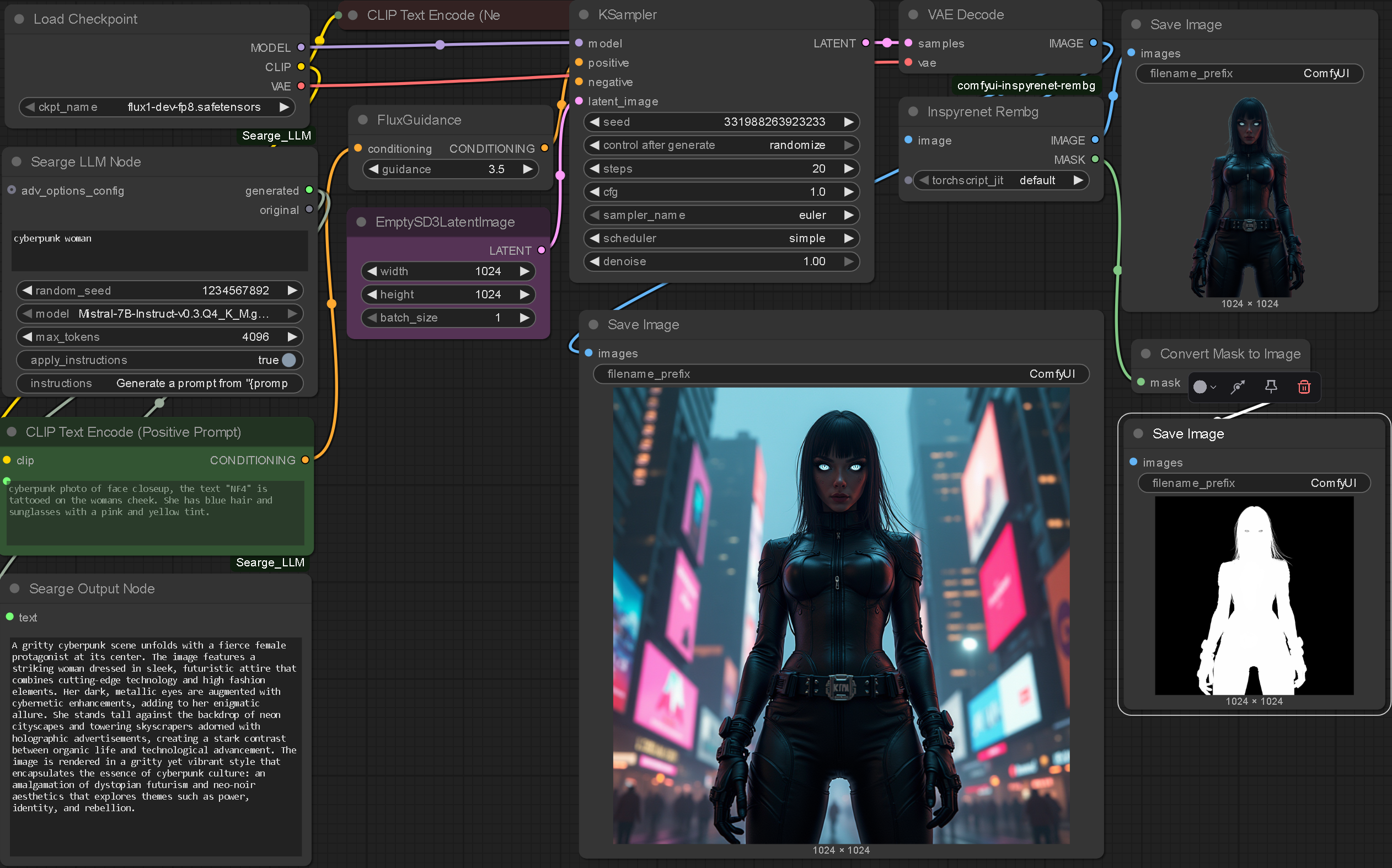This screenshot has width=1392, height=868.
Task: Collapse the FluxGuidance node via its dot
Action: (x=362, y=120)
